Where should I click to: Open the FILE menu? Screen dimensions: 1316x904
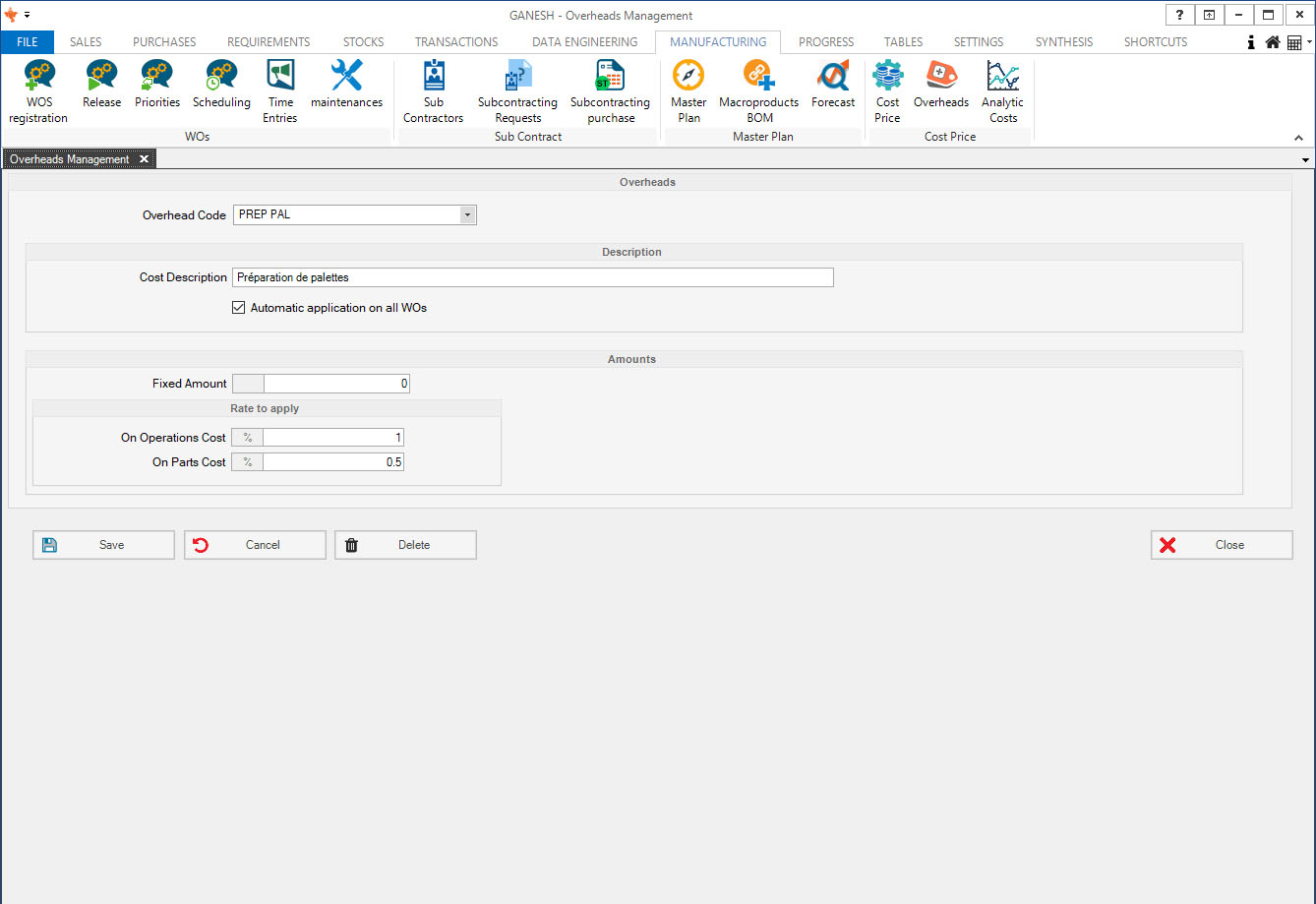pyautogui.click(x=28, y=42)
